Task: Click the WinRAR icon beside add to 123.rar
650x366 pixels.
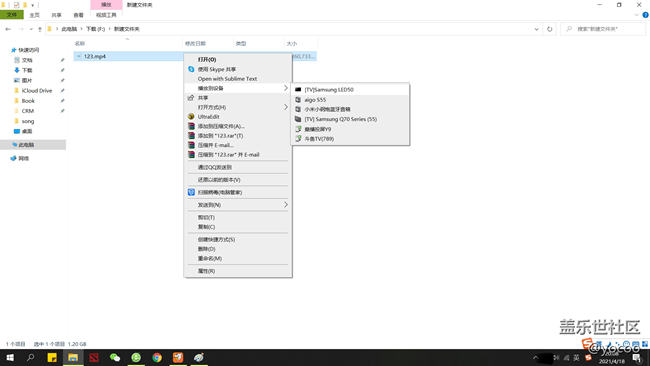Action: pos(191,136)
